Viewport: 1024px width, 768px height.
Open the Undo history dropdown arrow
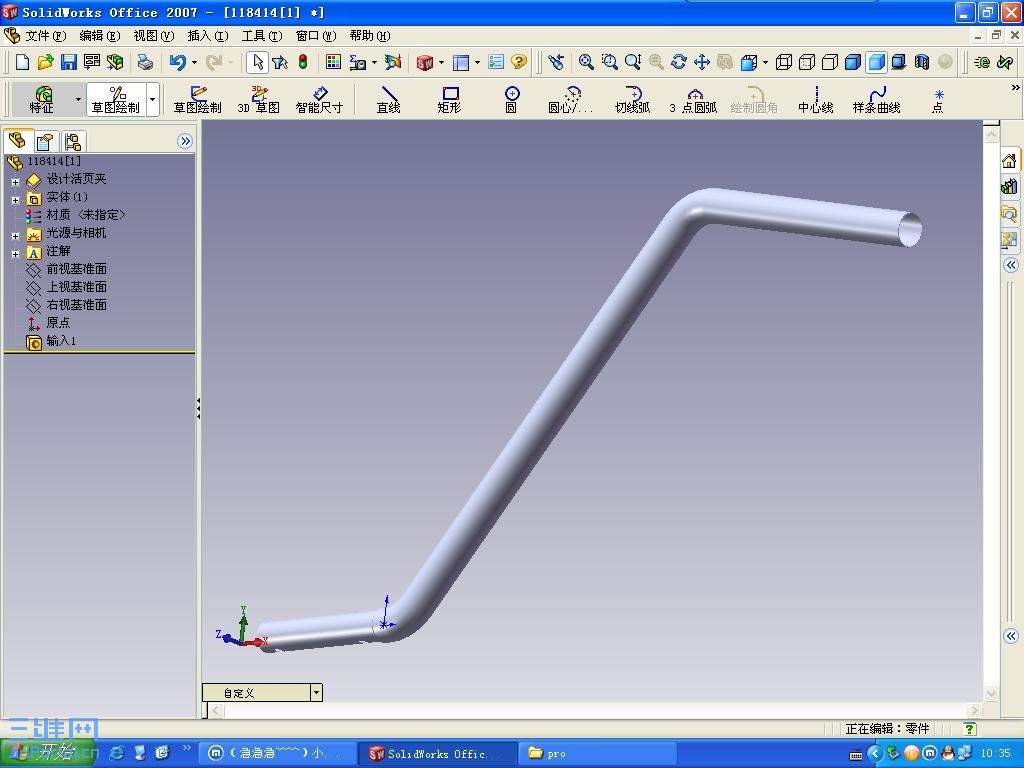(195, 63)
